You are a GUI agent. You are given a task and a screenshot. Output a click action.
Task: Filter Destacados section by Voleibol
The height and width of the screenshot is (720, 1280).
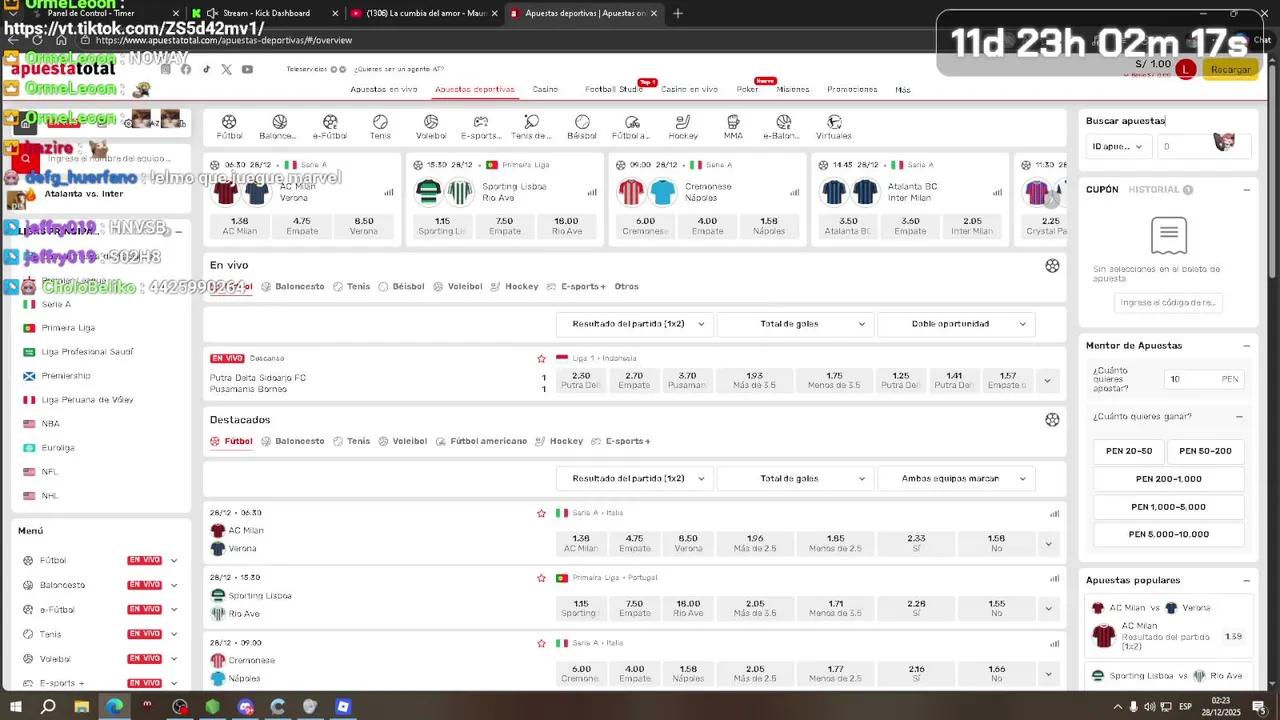402,441
